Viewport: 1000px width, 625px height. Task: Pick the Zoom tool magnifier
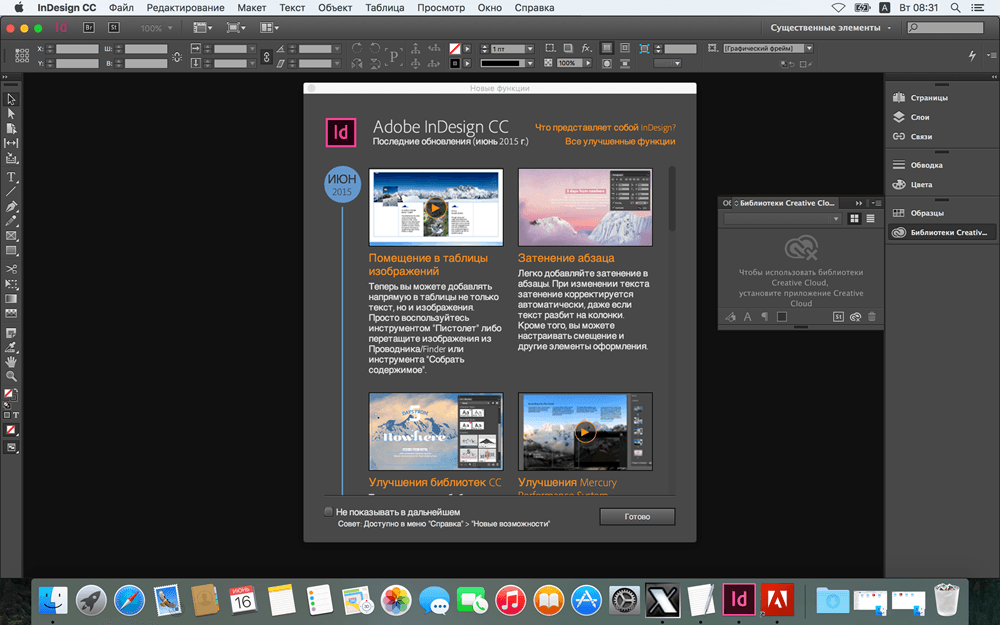point(11,376)
